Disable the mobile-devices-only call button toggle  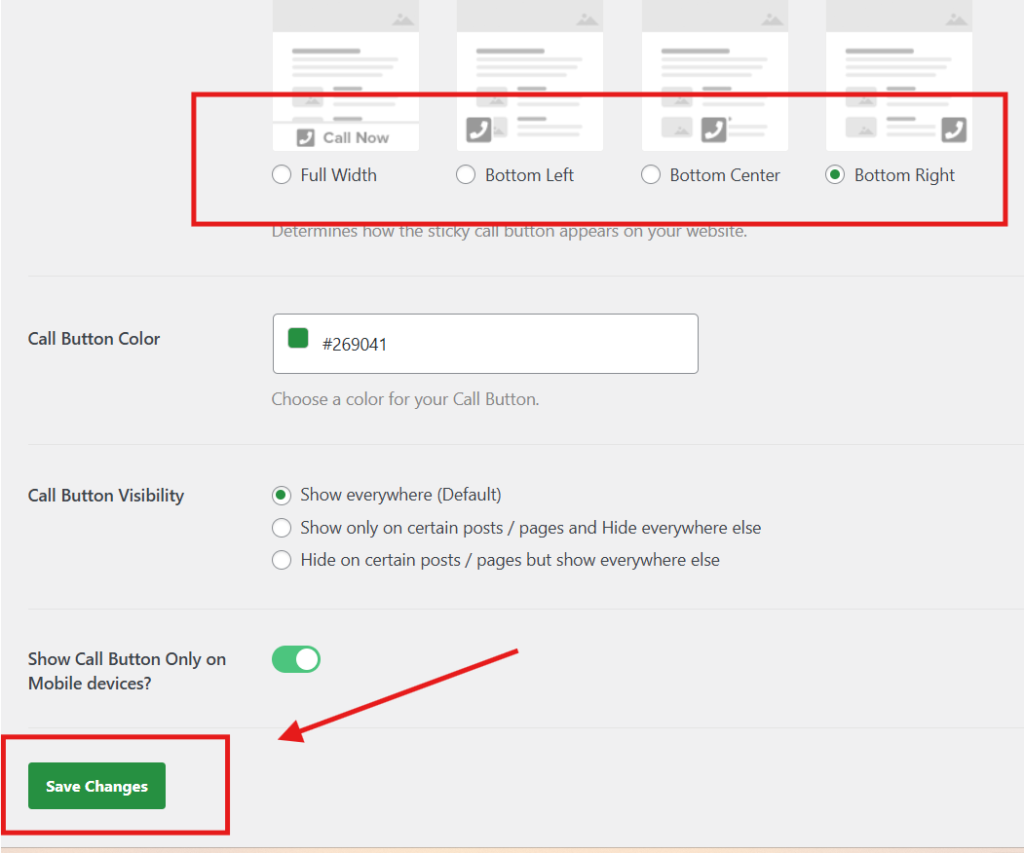click(x=296, y=659)
